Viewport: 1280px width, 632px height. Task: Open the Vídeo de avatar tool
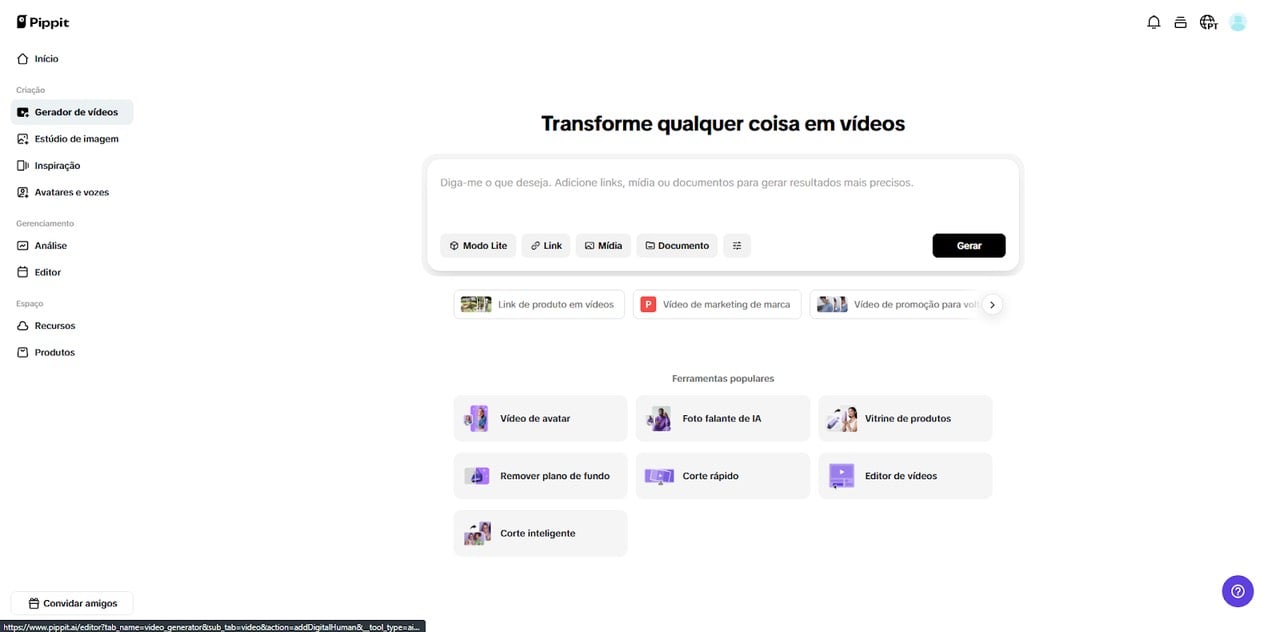coord(540,419)
